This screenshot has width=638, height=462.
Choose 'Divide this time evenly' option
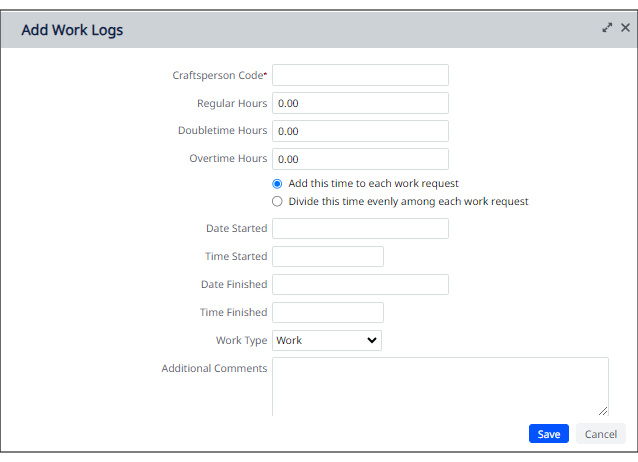click(278, 201)
